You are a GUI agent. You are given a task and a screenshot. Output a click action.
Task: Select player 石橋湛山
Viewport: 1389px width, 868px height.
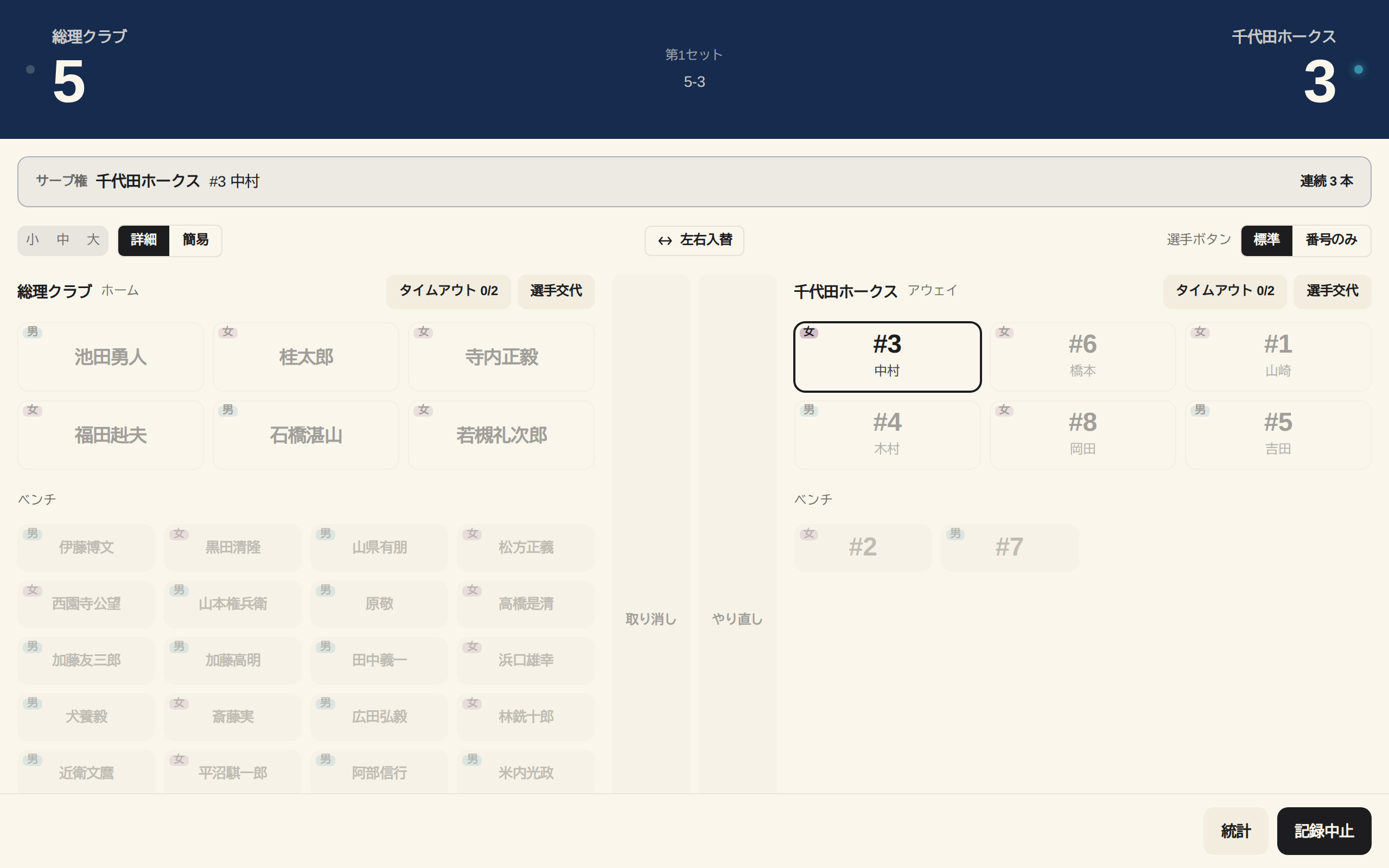(306, 435)
